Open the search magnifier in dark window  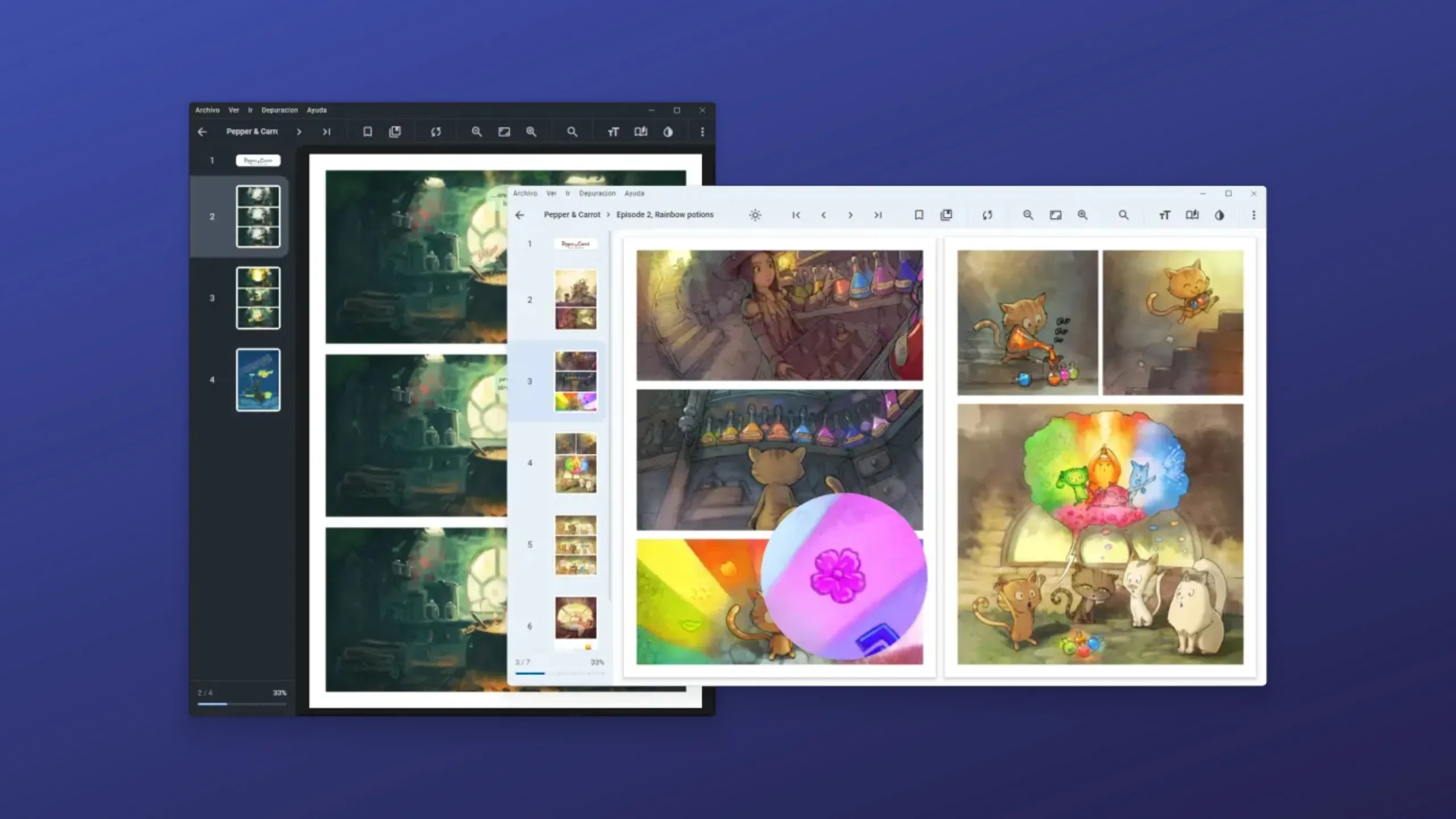(x=572, y=132)
